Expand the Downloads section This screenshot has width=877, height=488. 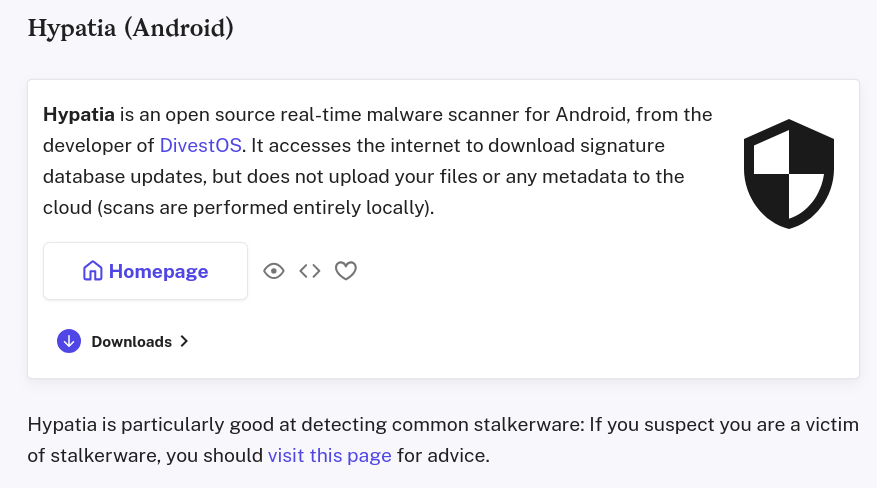(131, 341)
